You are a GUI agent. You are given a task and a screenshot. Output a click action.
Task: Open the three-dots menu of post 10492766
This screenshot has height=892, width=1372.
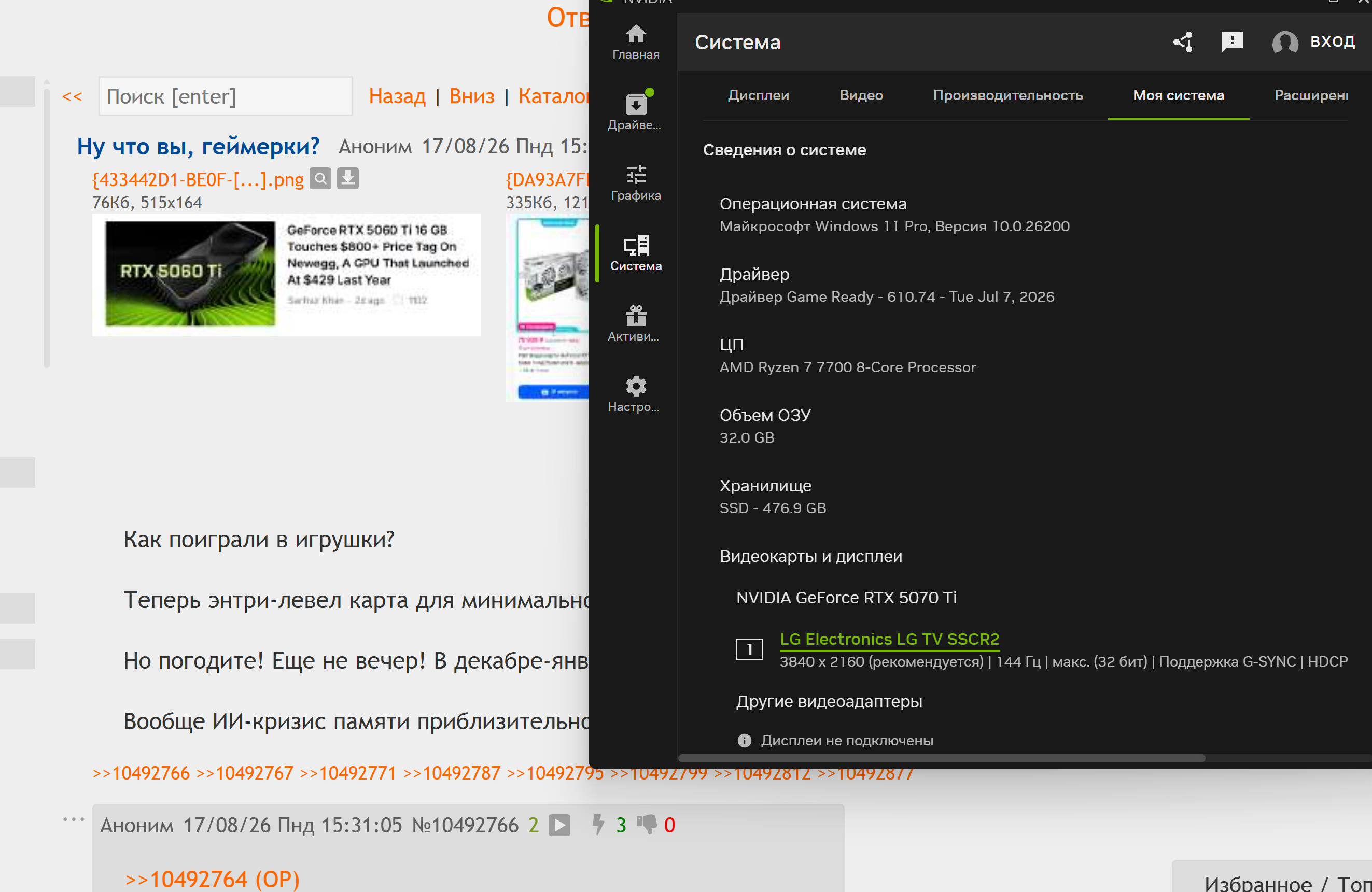click(73, 818)
